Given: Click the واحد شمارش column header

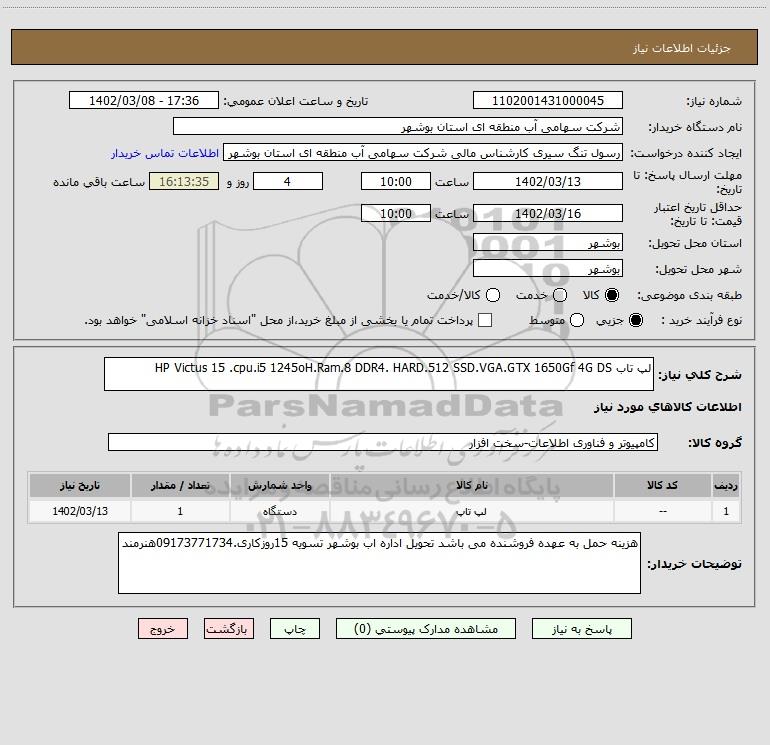Looking at the screenshot, I should pyautogui.click(x=279, y=485).
